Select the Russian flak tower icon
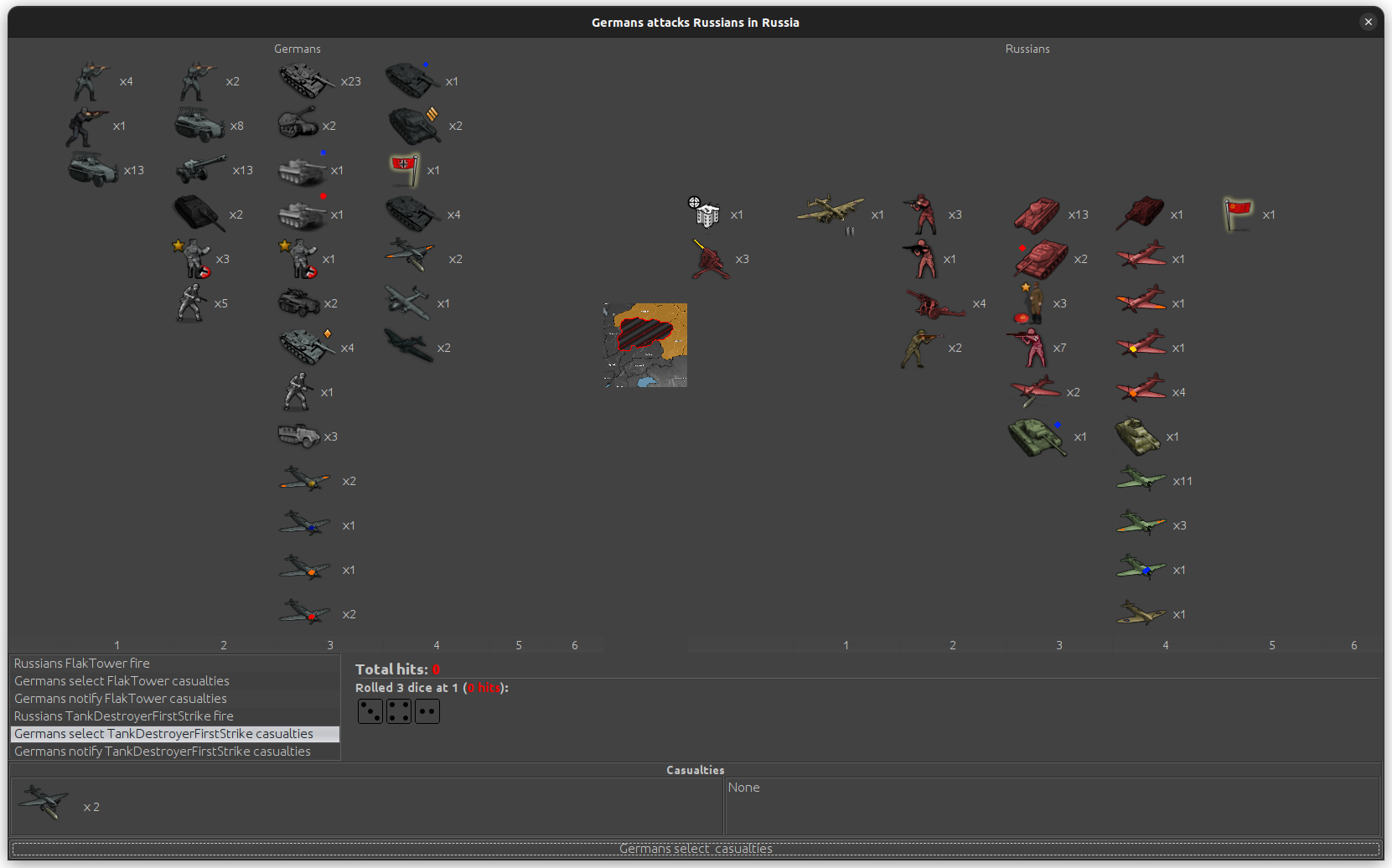The image size is (1392, 868). point(706,214)
